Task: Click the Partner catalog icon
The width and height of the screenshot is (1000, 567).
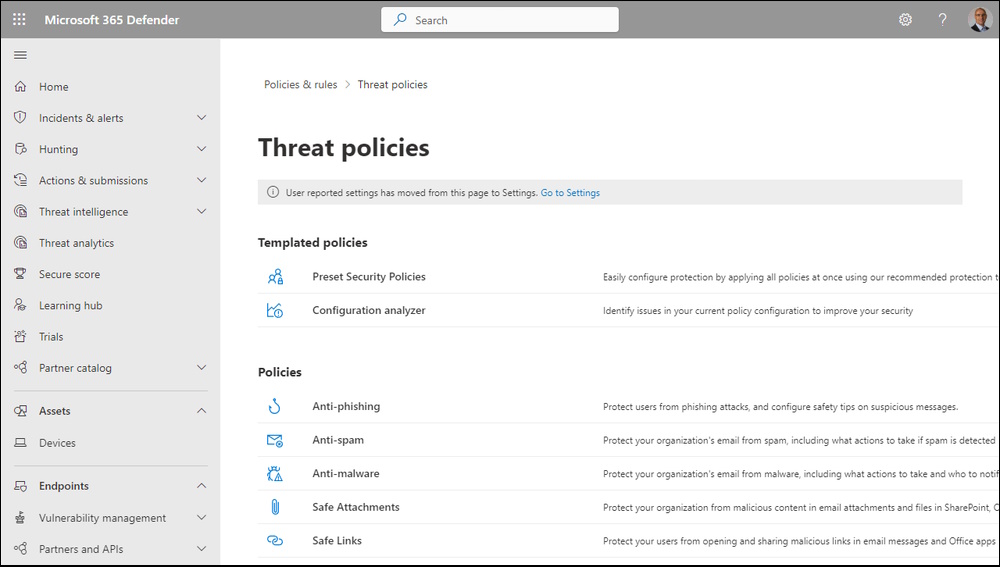Action: (20, 367)
